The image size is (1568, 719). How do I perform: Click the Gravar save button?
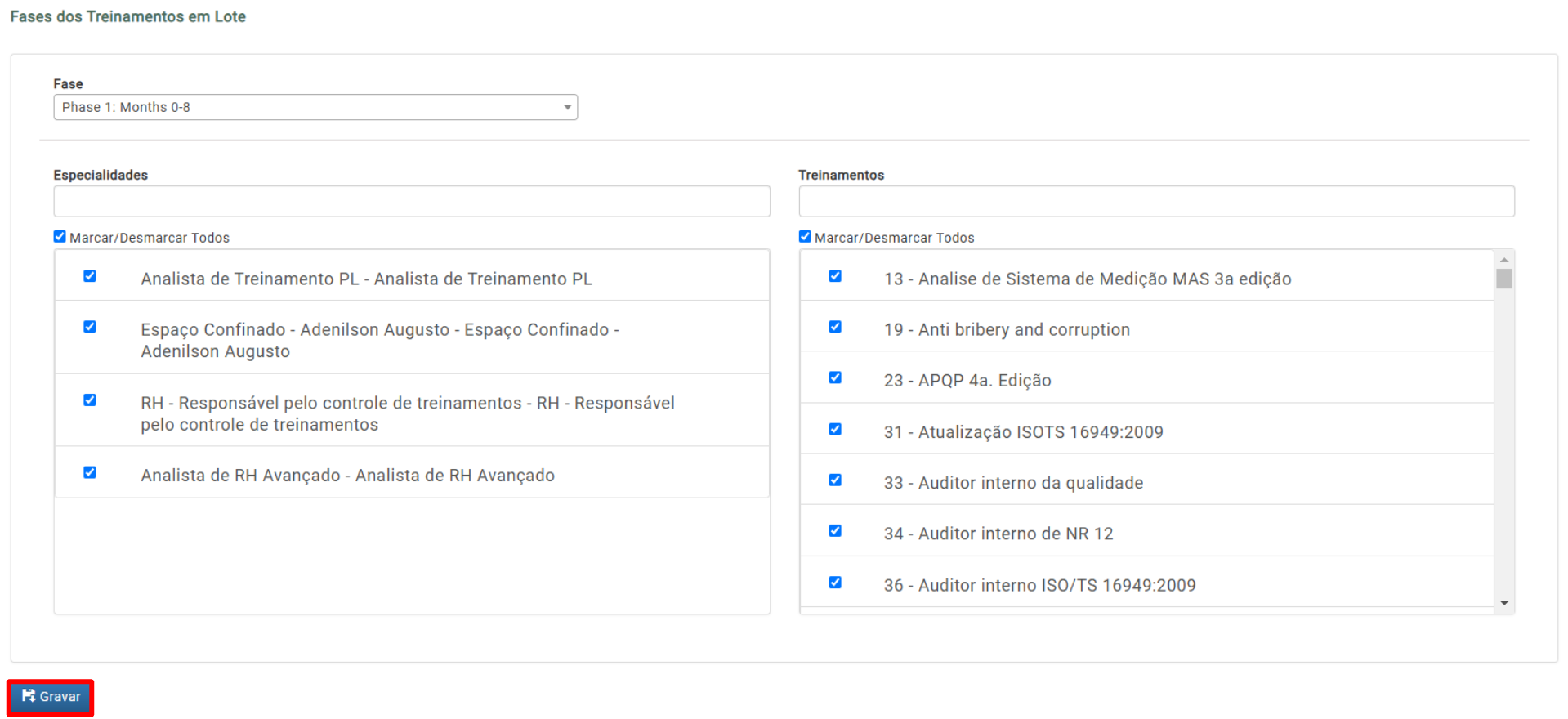[51, 697]
